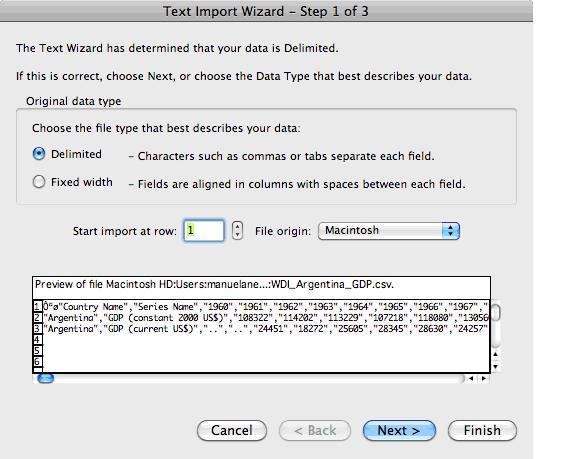Click the disabled Back button

click(x=315, y=430)
